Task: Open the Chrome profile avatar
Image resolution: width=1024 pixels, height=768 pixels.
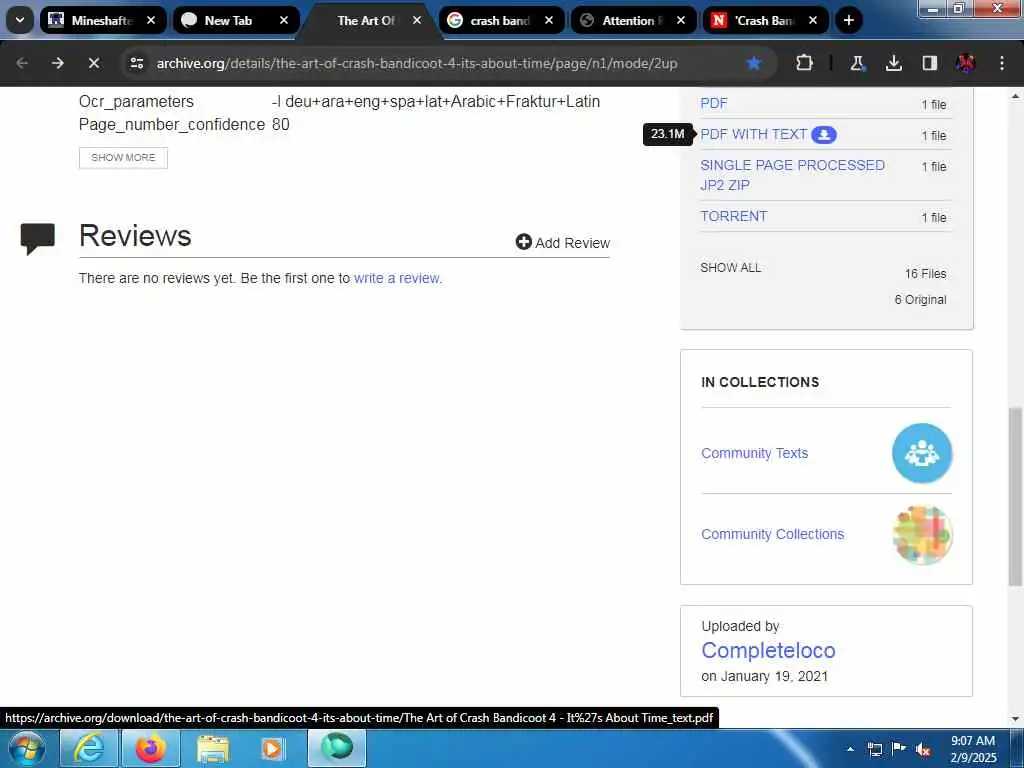Action: coord(966,63)
